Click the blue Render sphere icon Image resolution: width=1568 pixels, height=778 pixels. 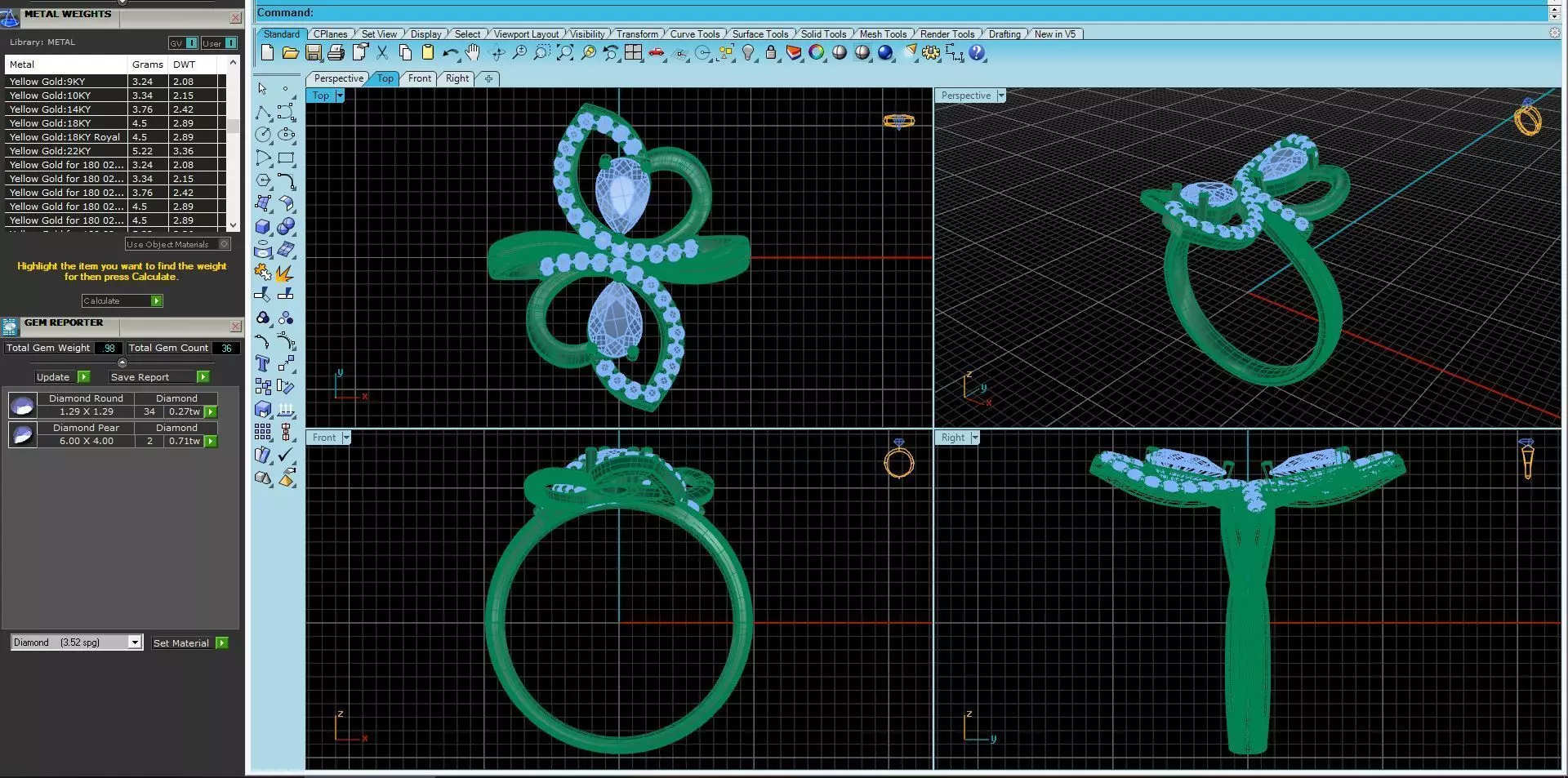pos(885,53)
